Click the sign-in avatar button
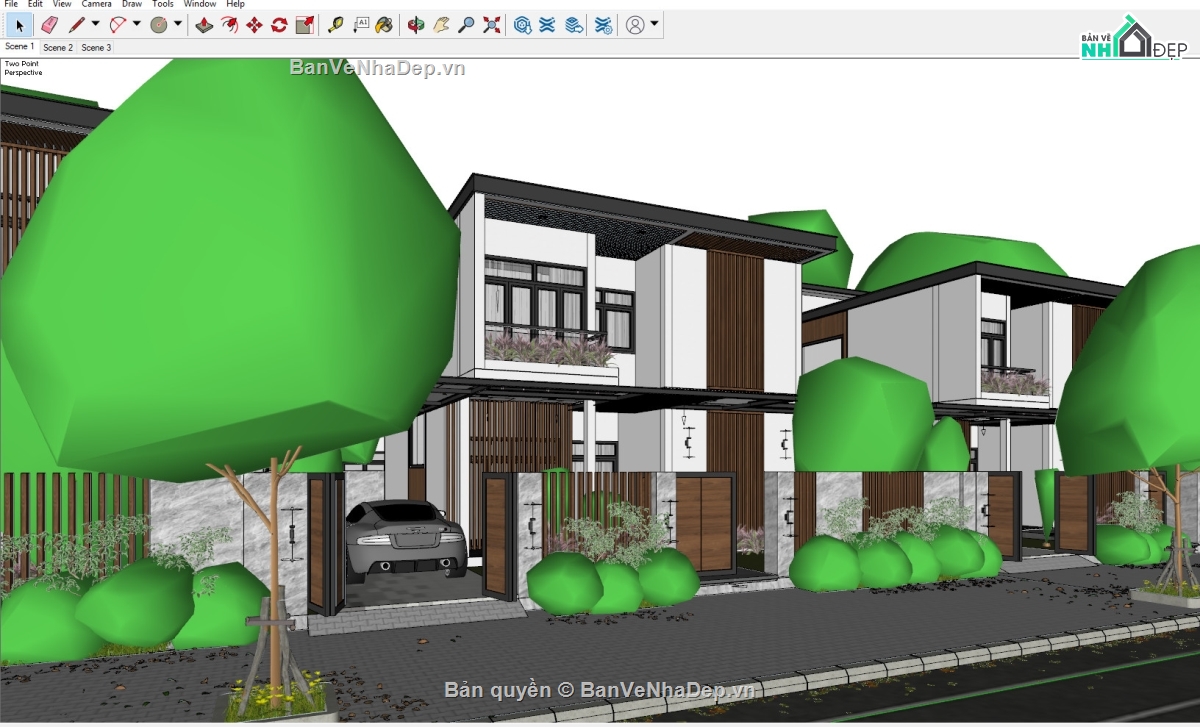1200x727 pixels. click(x=635, y=26)
